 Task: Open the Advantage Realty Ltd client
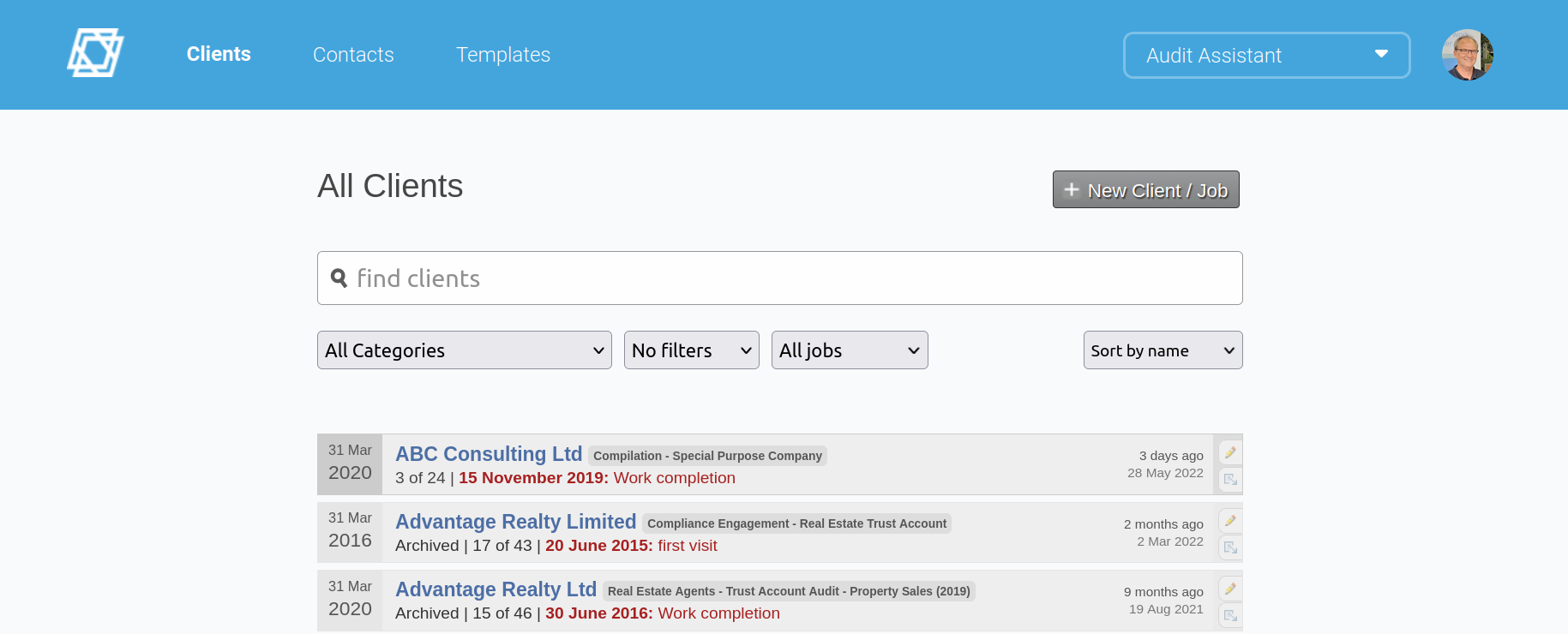point(496,589)
